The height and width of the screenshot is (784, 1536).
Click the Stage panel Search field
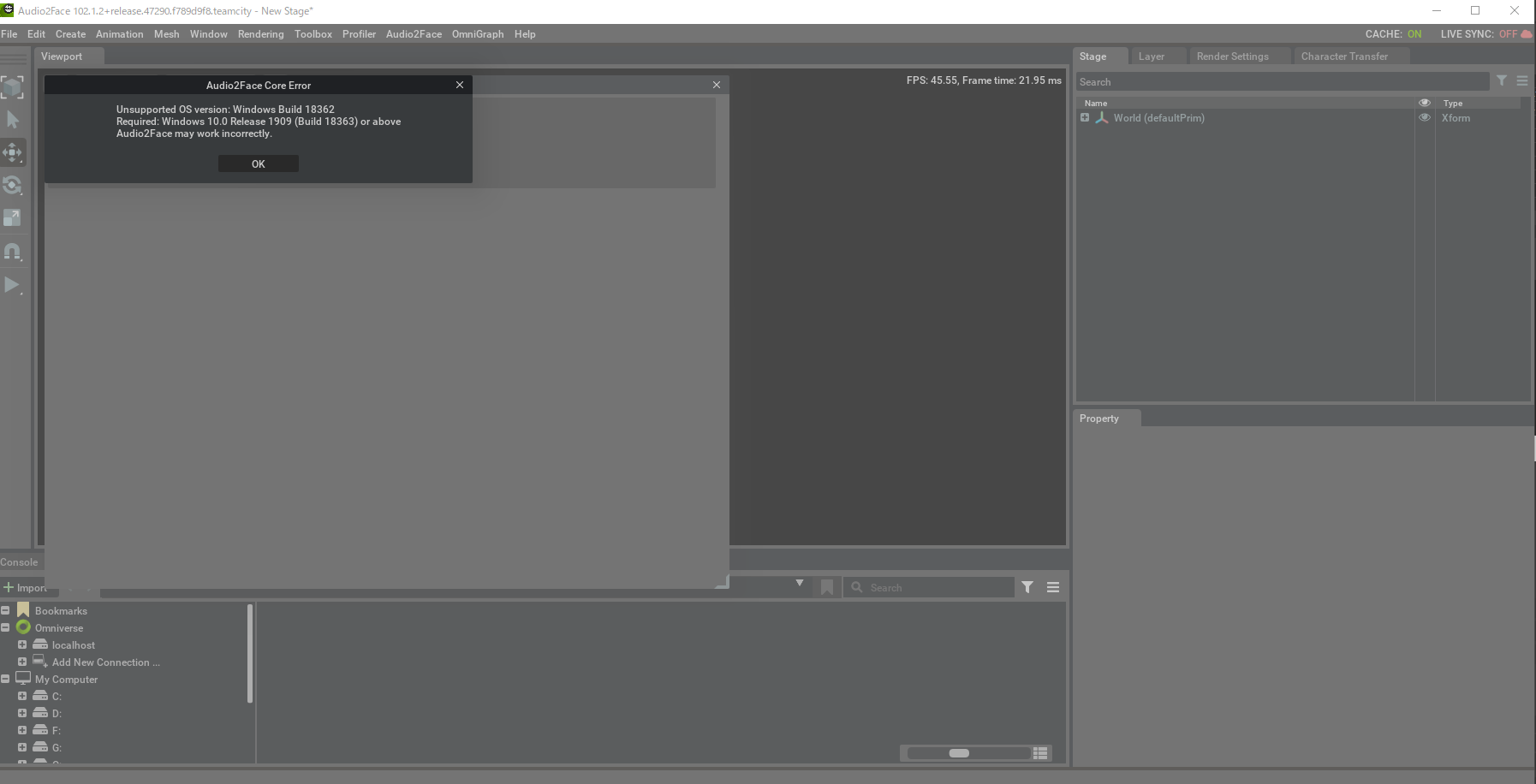(x=1283, y=81)
